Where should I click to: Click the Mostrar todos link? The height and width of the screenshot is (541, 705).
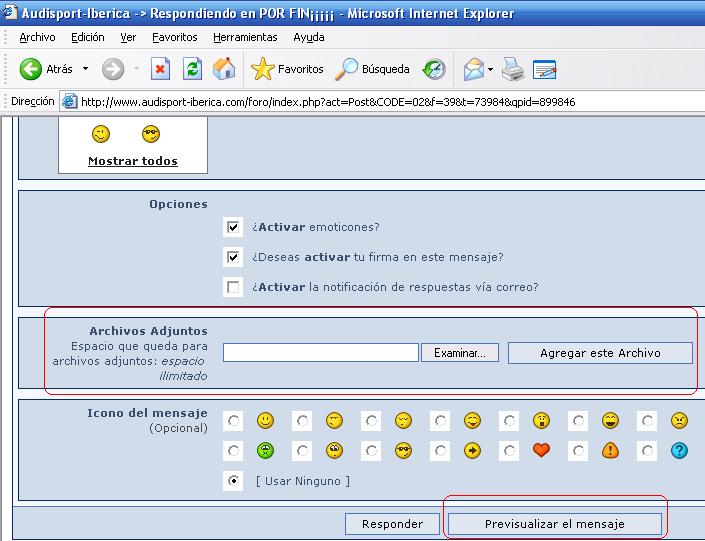coord(132,161)
